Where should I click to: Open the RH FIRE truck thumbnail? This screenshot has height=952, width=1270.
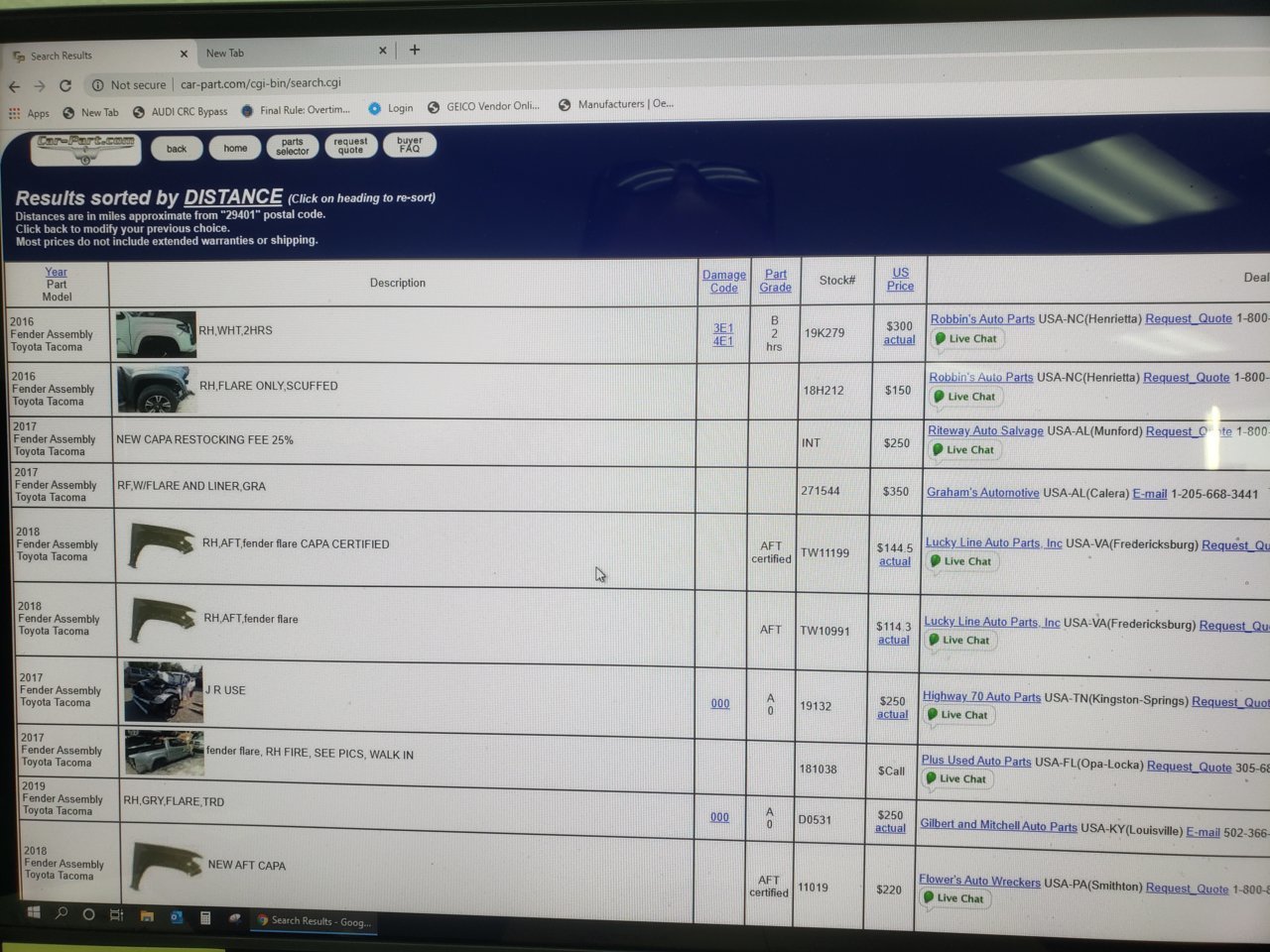click(x=165, y=754)
